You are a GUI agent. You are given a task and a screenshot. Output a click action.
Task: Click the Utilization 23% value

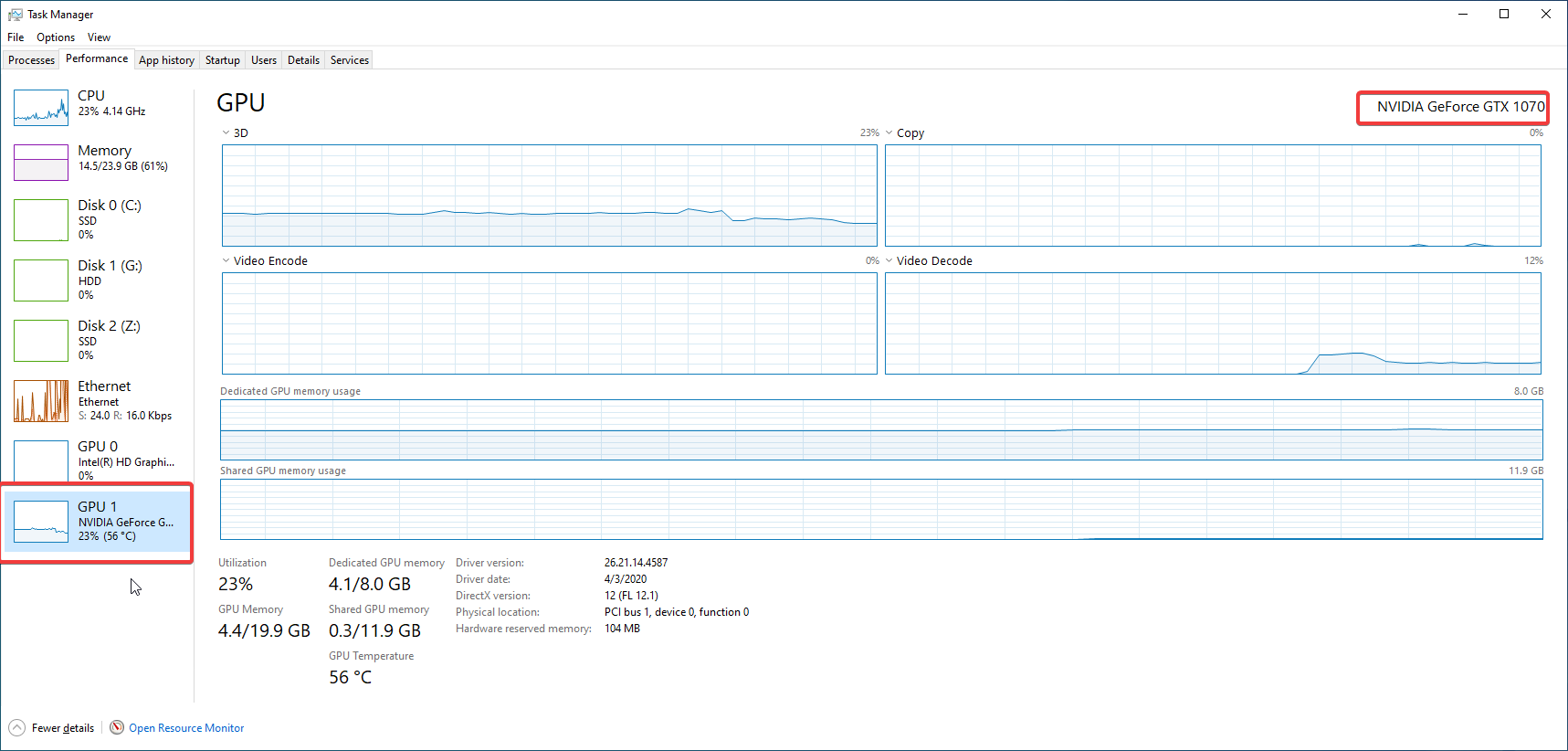click(236, 584)
